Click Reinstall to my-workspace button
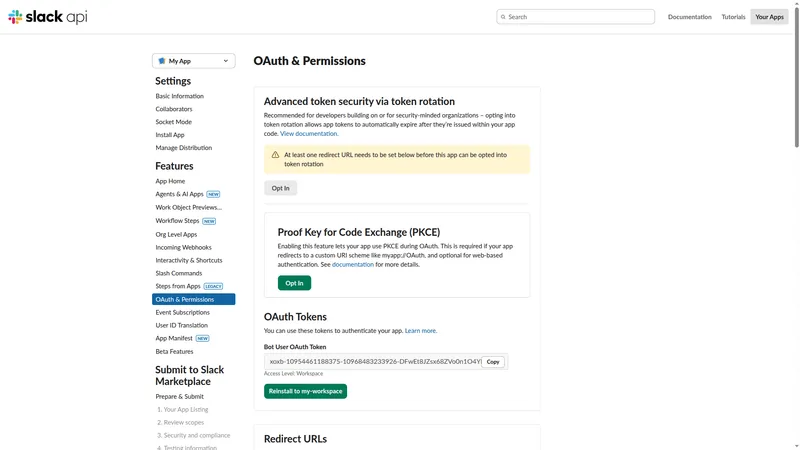This screenshot has height=450, width=800. point(305,391)
